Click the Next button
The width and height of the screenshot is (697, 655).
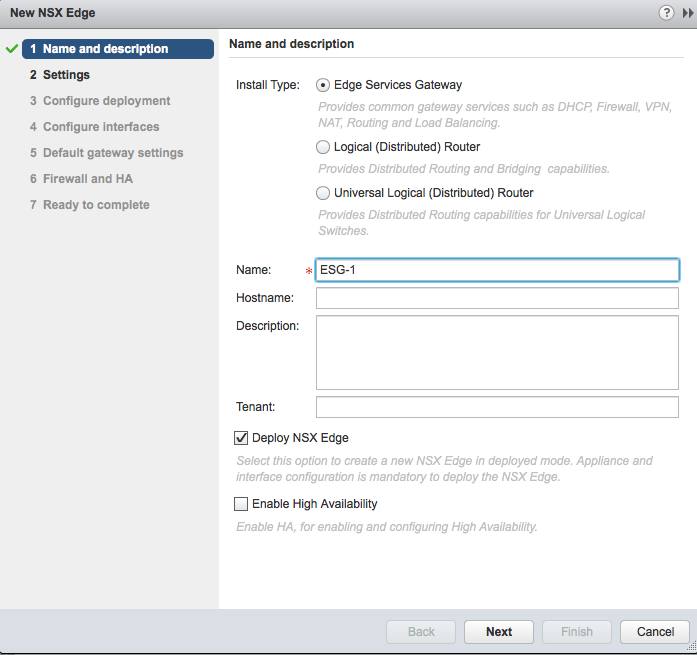click(499, 632)
